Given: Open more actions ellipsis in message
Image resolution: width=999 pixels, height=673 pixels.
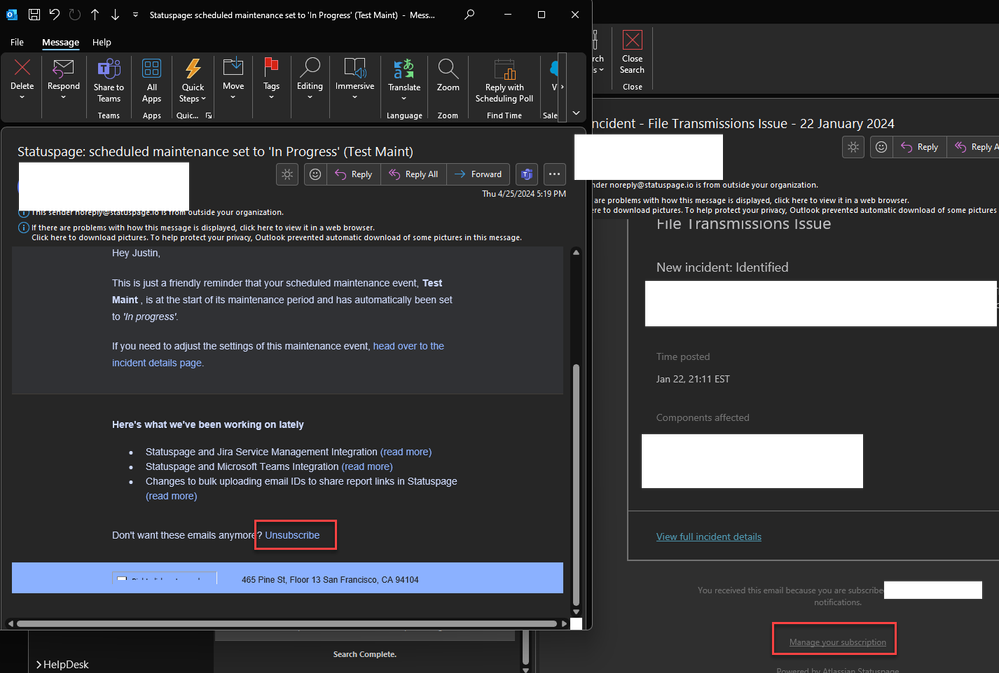Looking at the screenshot, I should (x=554, y=174).
